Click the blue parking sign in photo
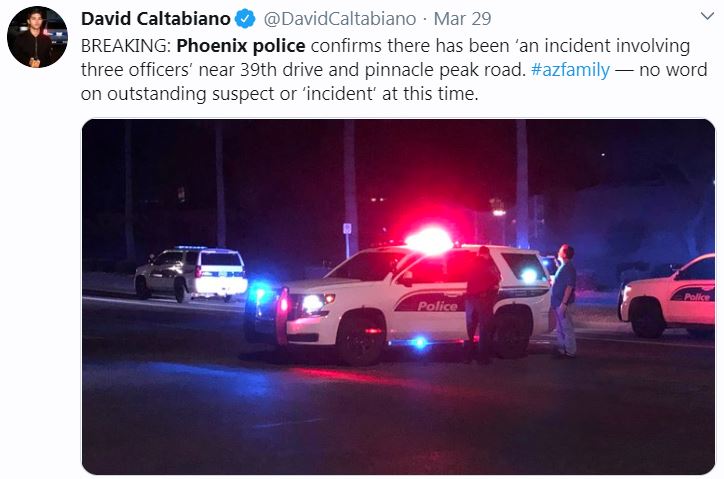This screenshot has height=479, width=724. [347, 229]
